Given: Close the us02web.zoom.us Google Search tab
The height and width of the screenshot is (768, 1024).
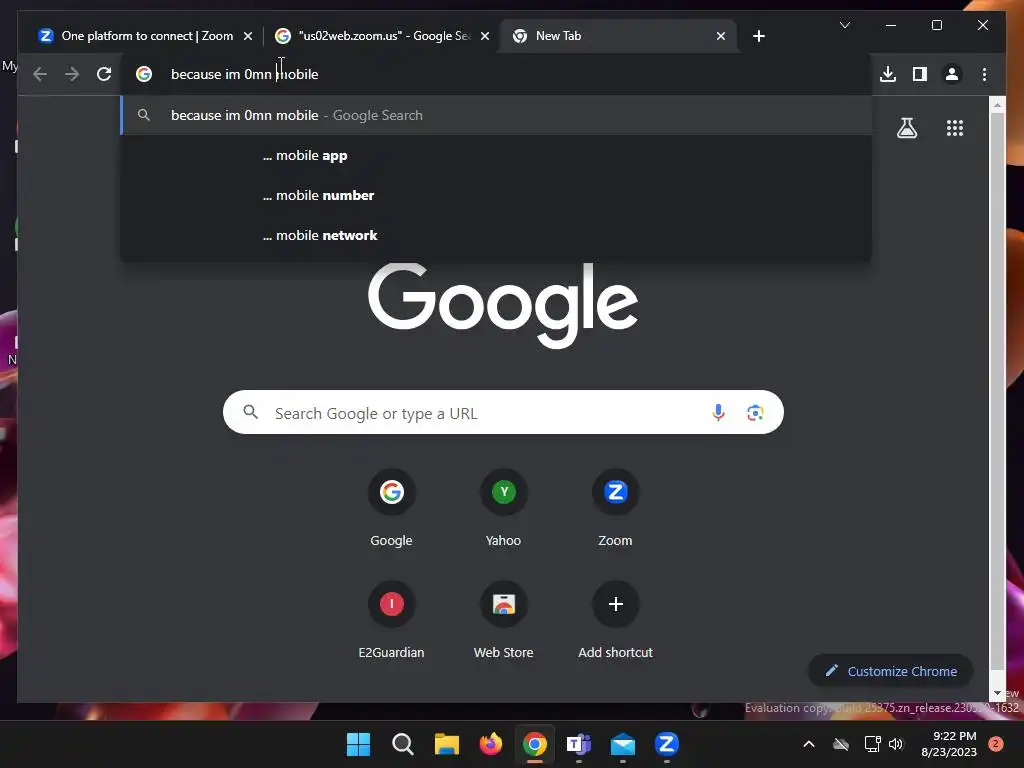Looking at the screenshot, I should click(485, 36).
